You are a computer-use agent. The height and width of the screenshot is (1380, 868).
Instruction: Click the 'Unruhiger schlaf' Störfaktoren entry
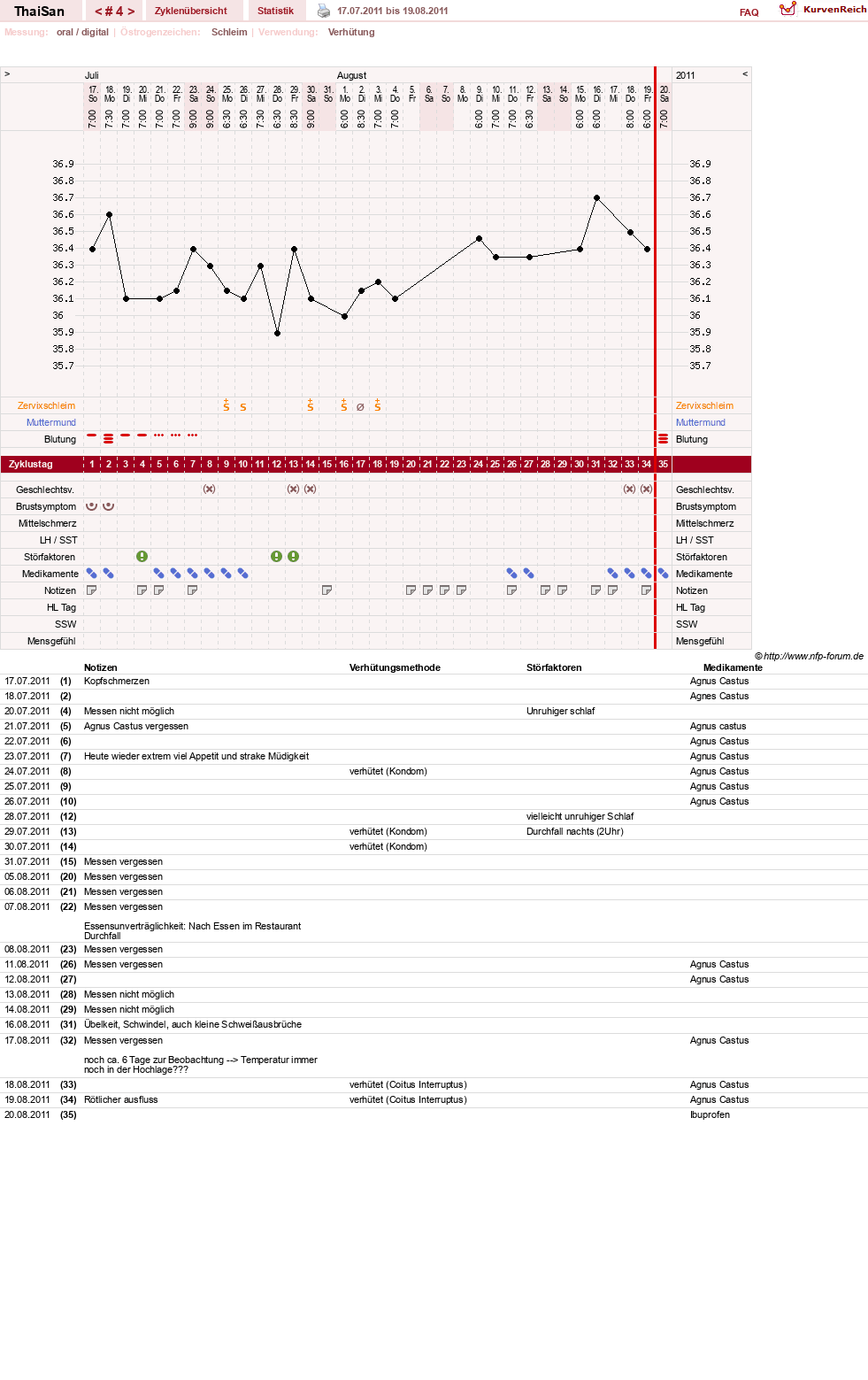pyautogui.click(x=561, y=711)
